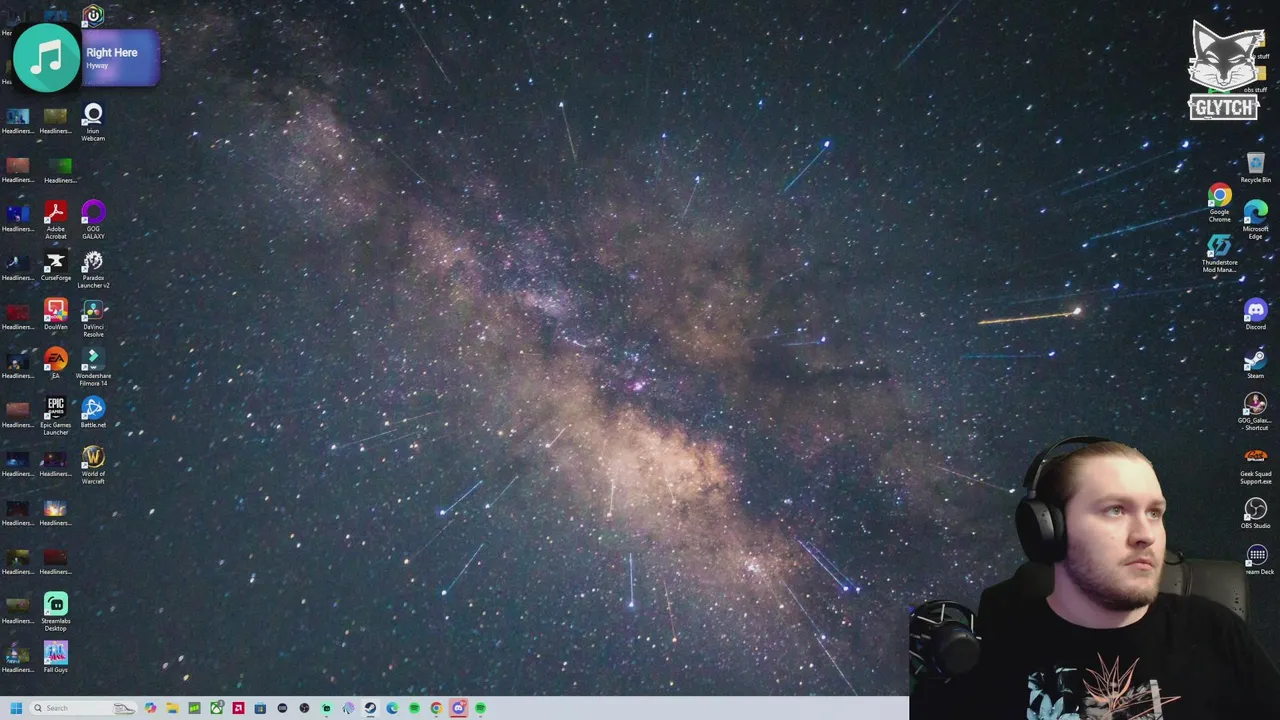
Task: Open the EA desktop shortcut
Action: click(x=55, y=364)
